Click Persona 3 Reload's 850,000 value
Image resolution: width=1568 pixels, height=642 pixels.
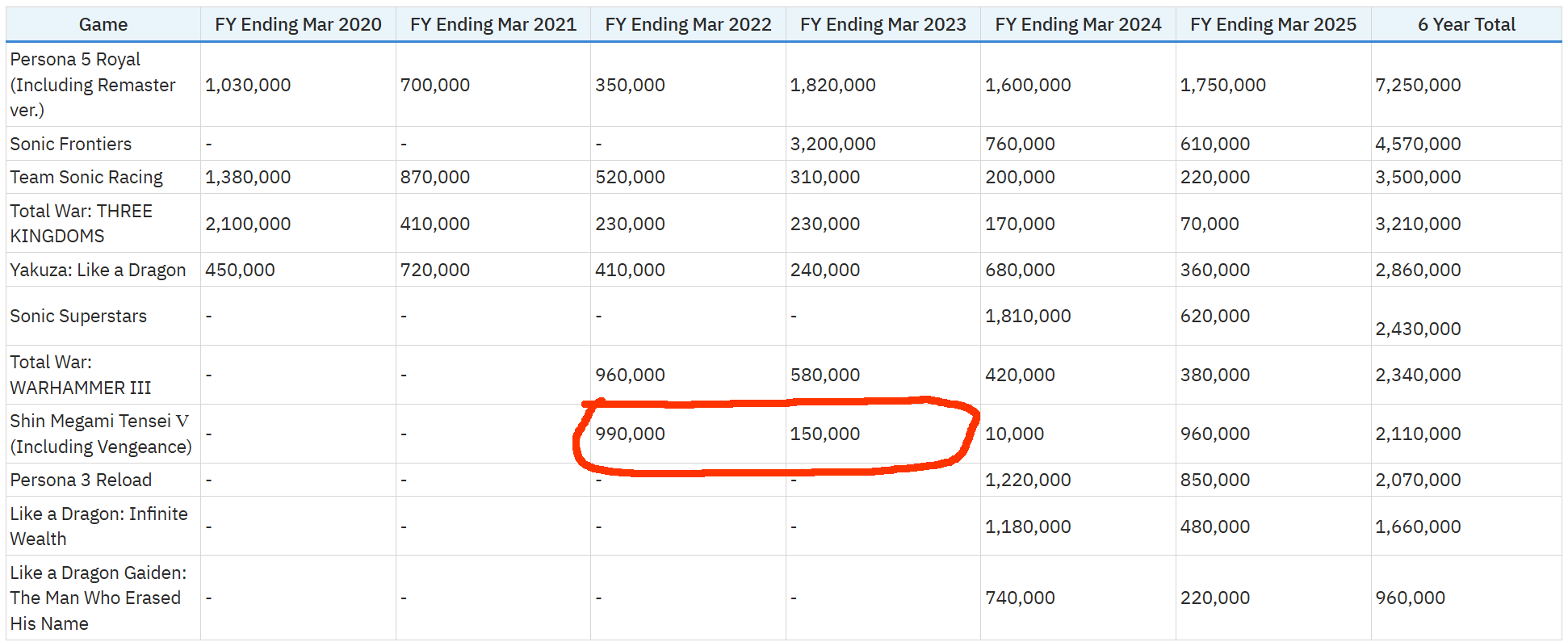coord(1215,480)
